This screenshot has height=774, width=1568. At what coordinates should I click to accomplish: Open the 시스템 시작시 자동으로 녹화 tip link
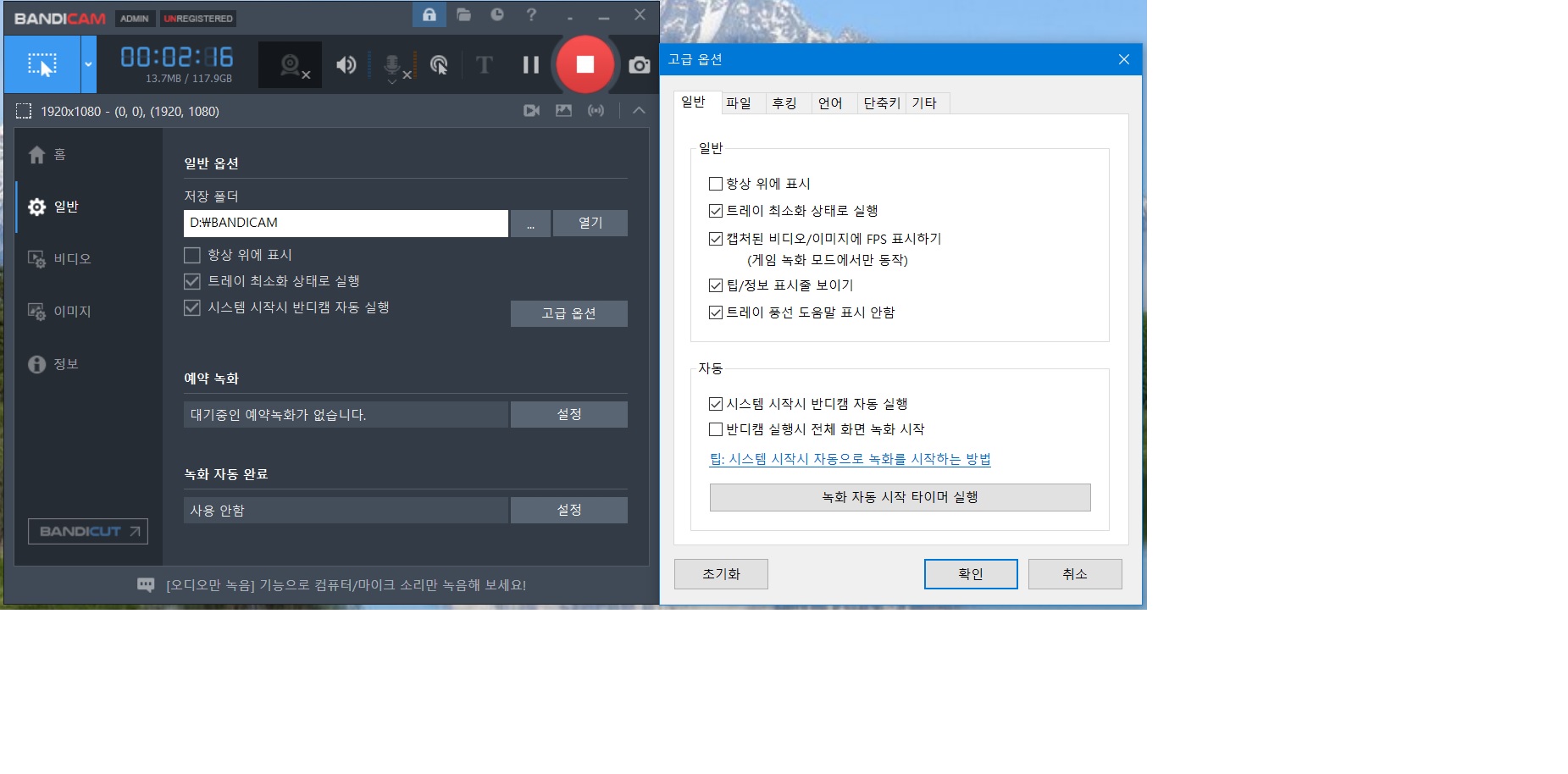click(x=850, y=459)
